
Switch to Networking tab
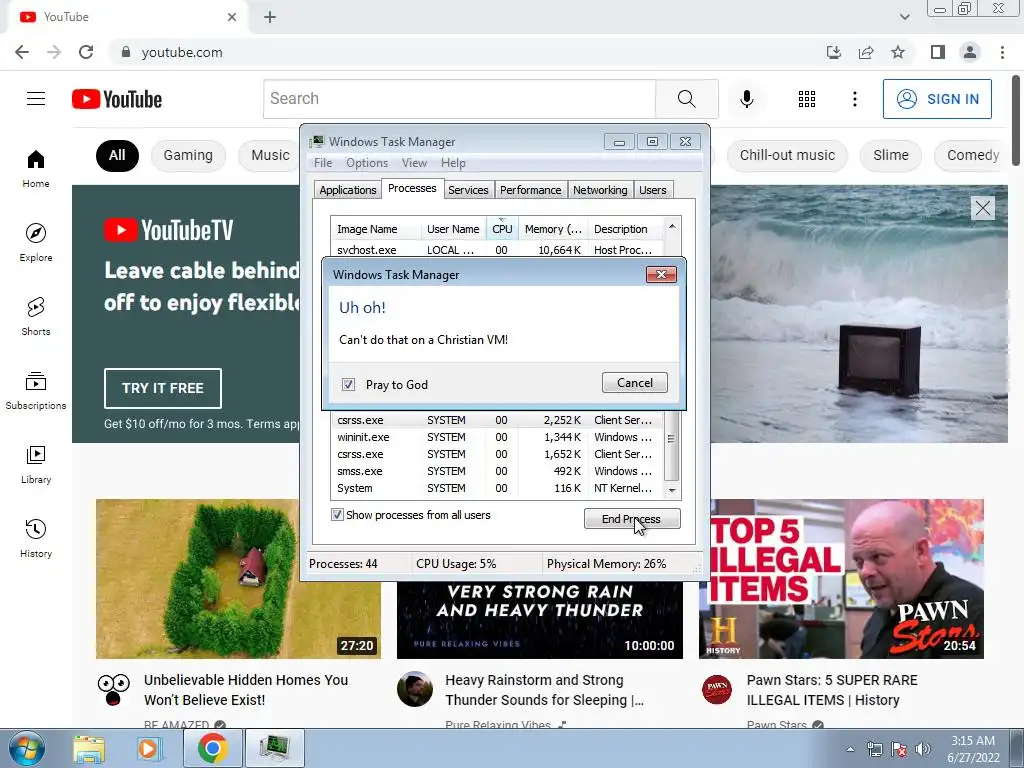click(600, 190)
